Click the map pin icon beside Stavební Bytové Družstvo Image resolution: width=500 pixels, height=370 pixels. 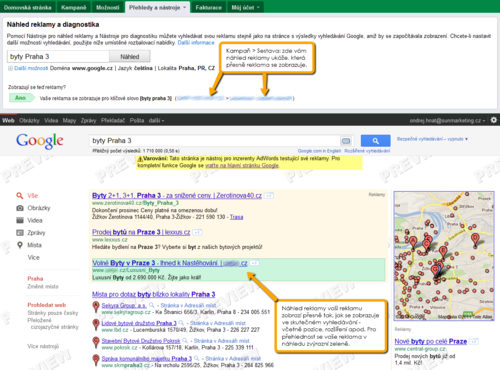point(96,342)
